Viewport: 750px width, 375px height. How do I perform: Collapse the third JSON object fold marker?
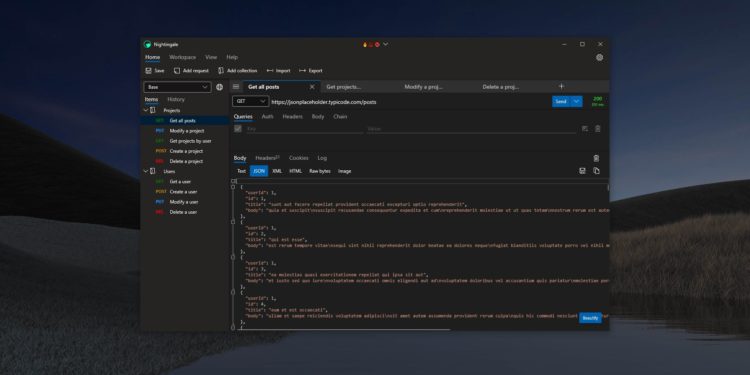(x=233, y=257)
